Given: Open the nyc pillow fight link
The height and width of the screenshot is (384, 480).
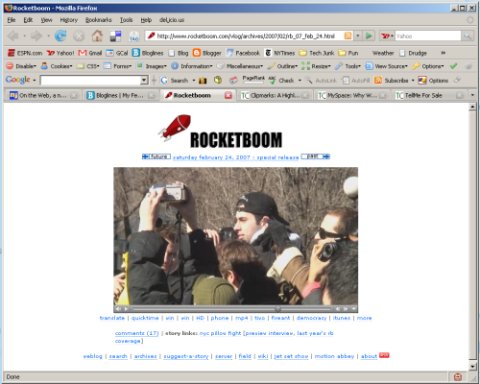Looking at the screenshot, I should pos(220,333).
